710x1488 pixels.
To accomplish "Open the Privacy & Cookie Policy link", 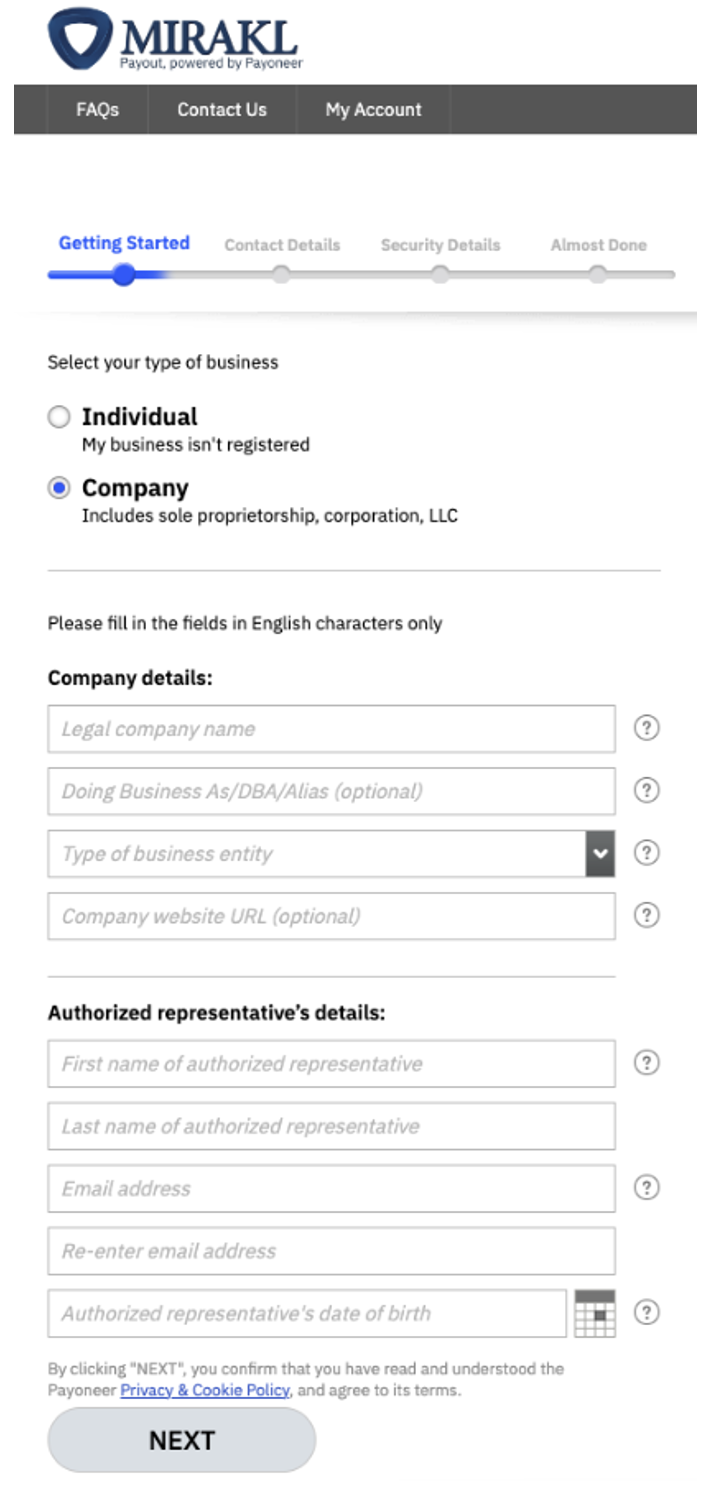I will (205, 1390).
